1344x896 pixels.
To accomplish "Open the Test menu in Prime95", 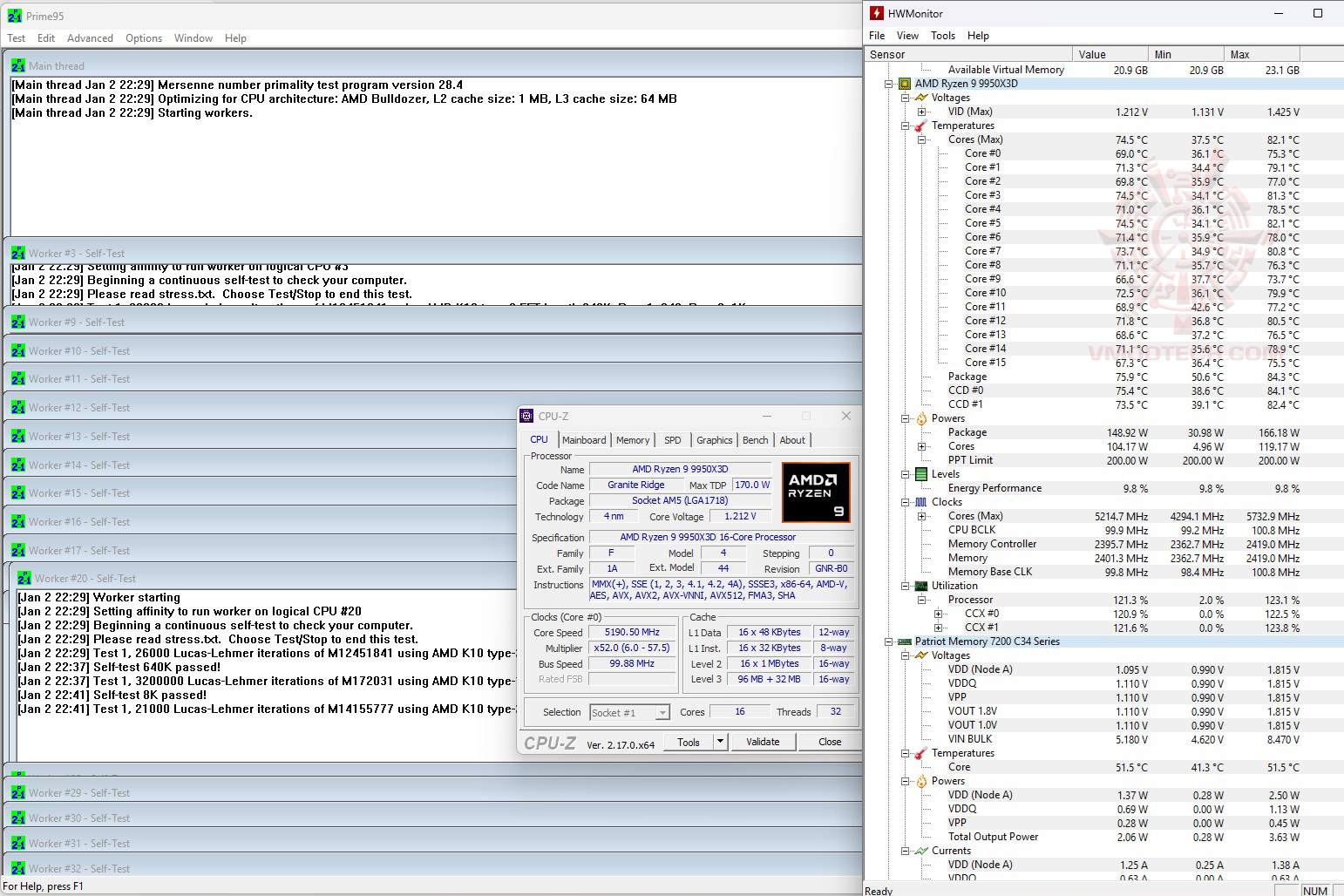I will pos(16,38).
